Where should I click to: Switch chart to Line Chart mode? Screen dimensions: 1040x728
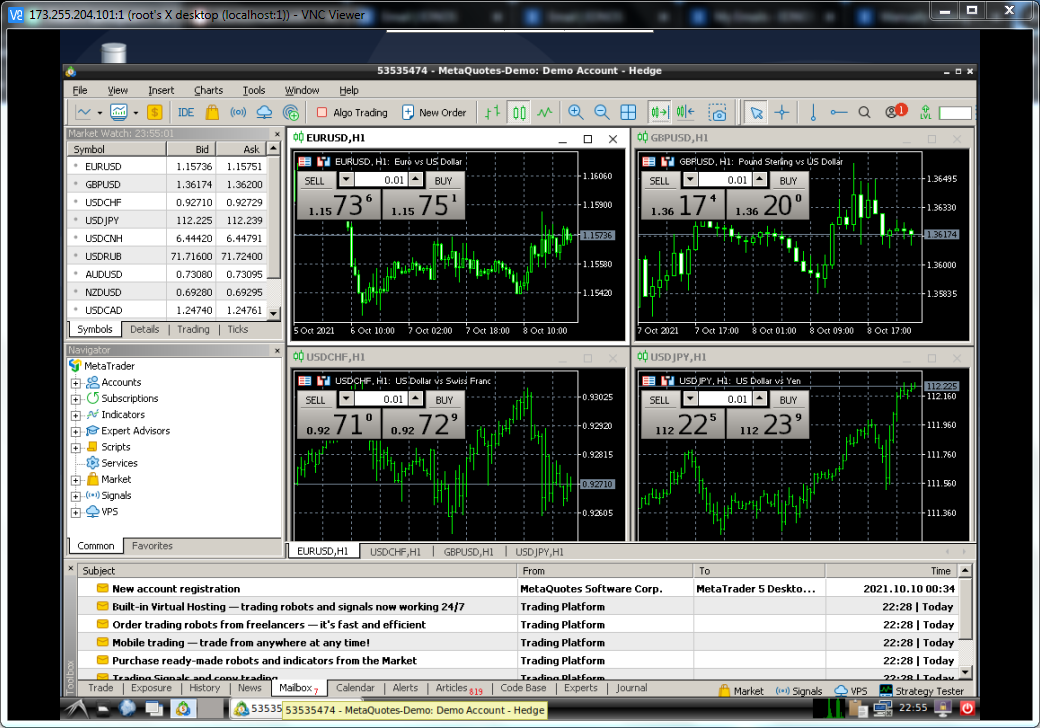click(x=545, y=113)
